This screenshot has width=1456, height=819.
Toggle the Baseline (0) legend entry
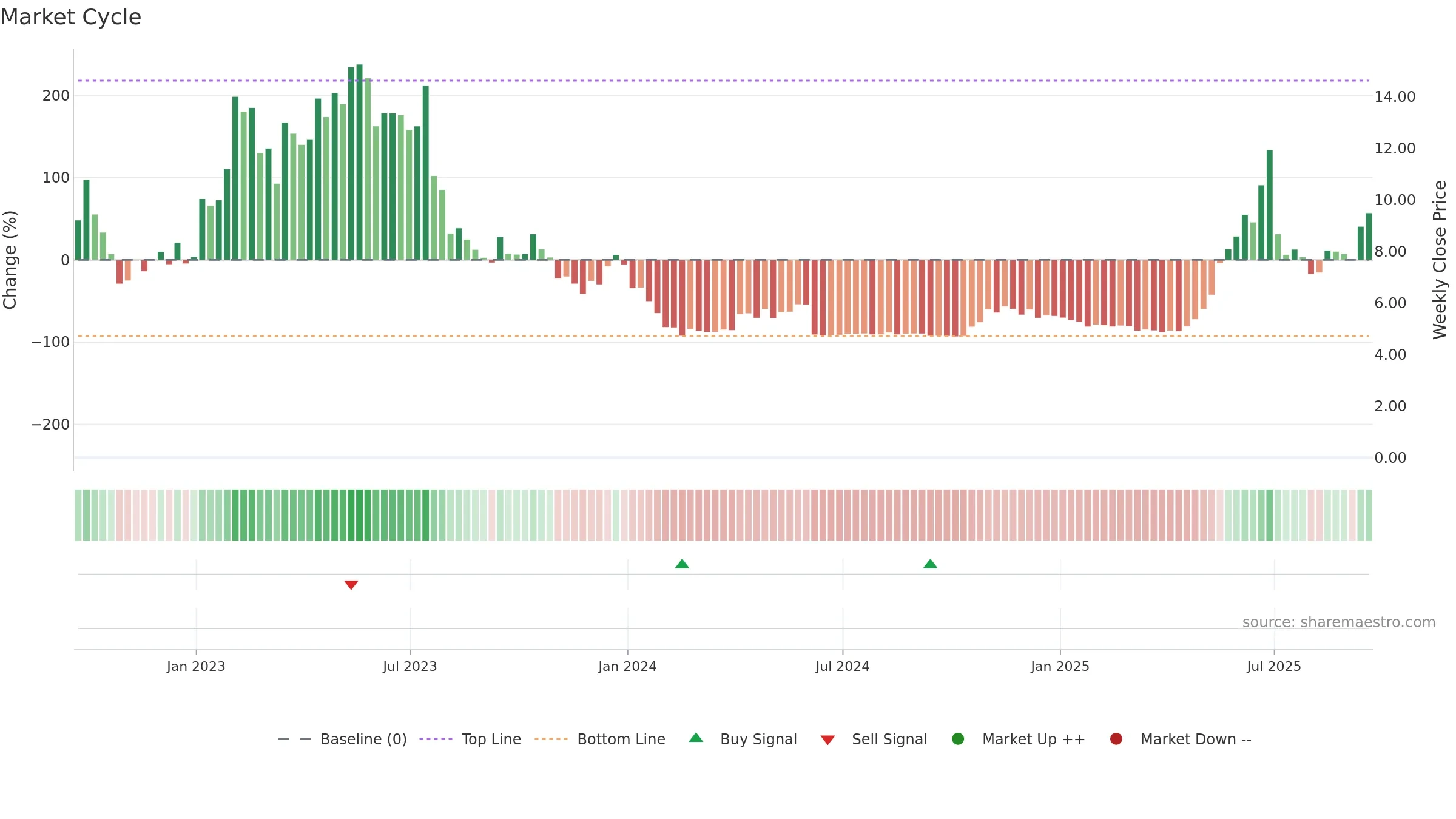pos(342,739)
